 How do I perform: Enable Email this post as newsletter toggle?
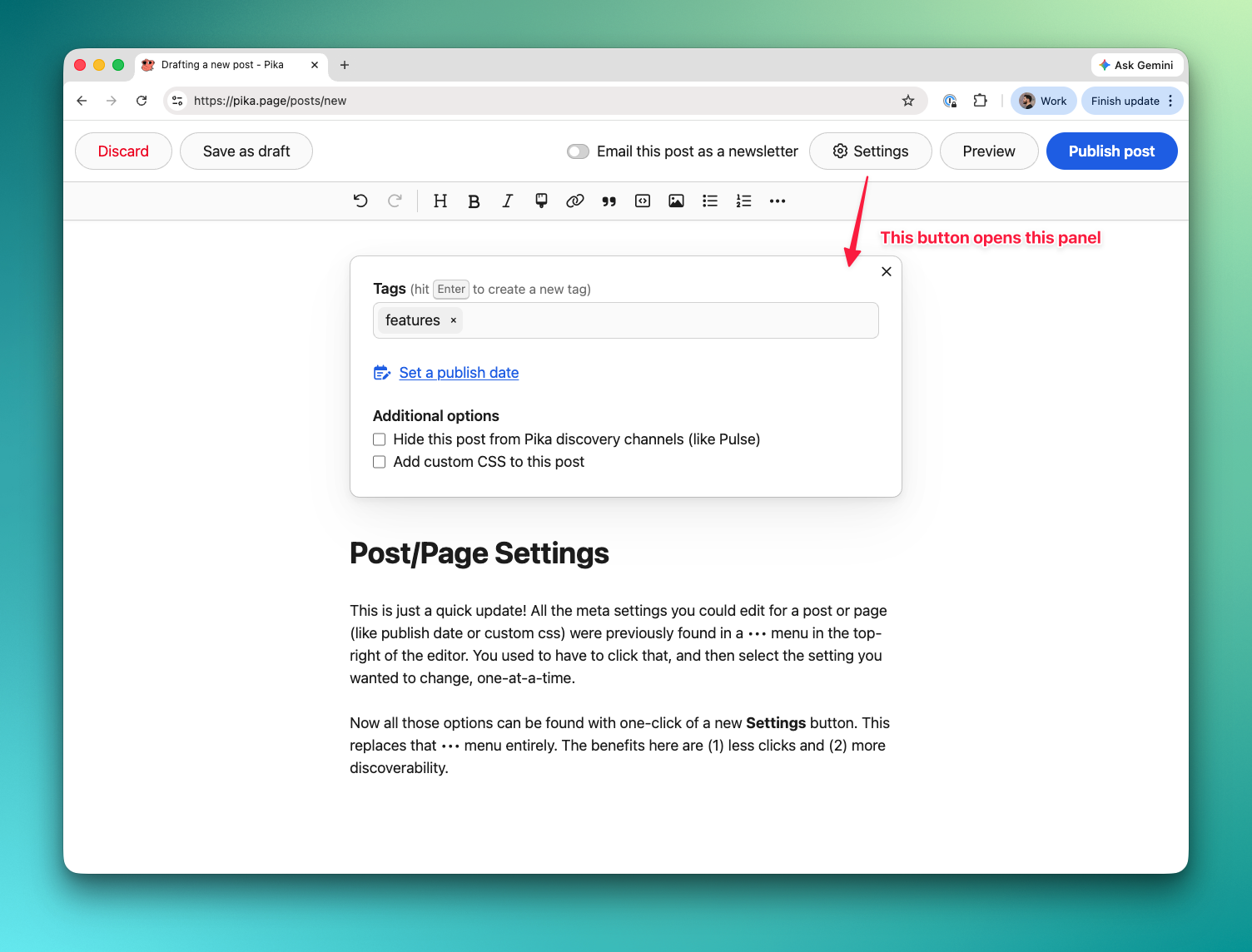578,151
